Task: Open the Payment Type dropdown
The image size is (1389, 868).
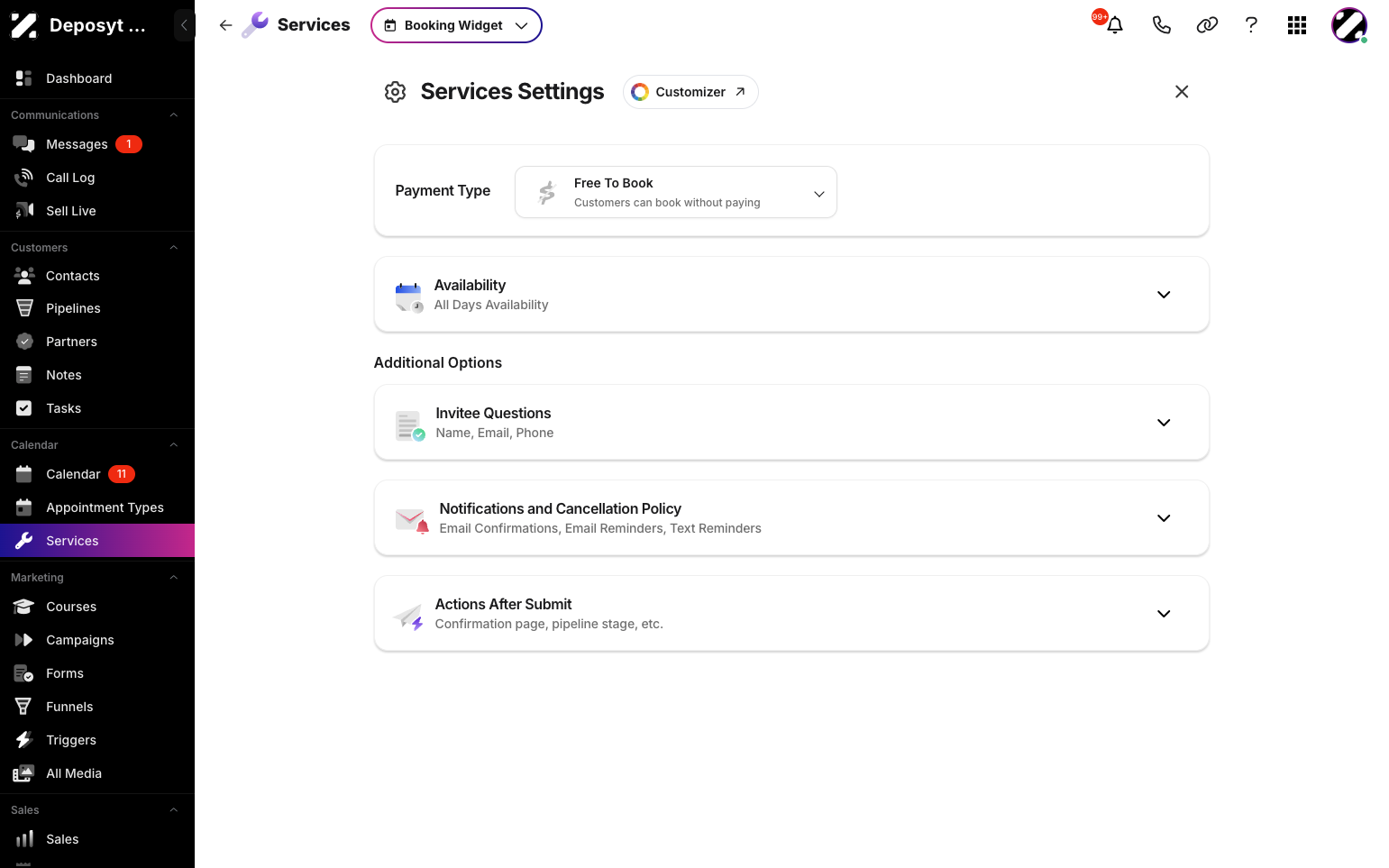Action: [676, 192]
